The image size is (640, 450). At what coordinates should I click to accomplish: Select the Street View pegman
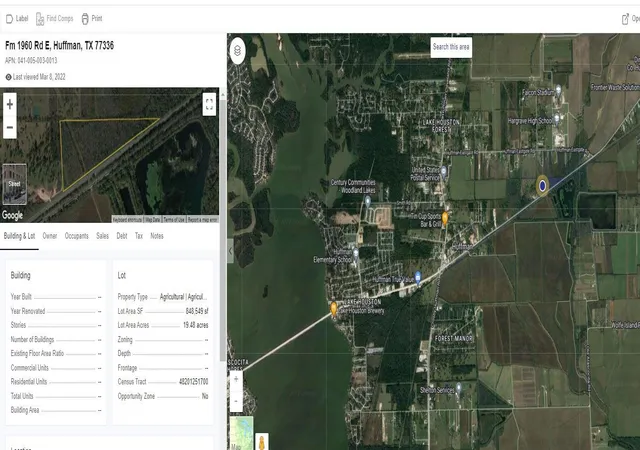click(x=262, y=442)
